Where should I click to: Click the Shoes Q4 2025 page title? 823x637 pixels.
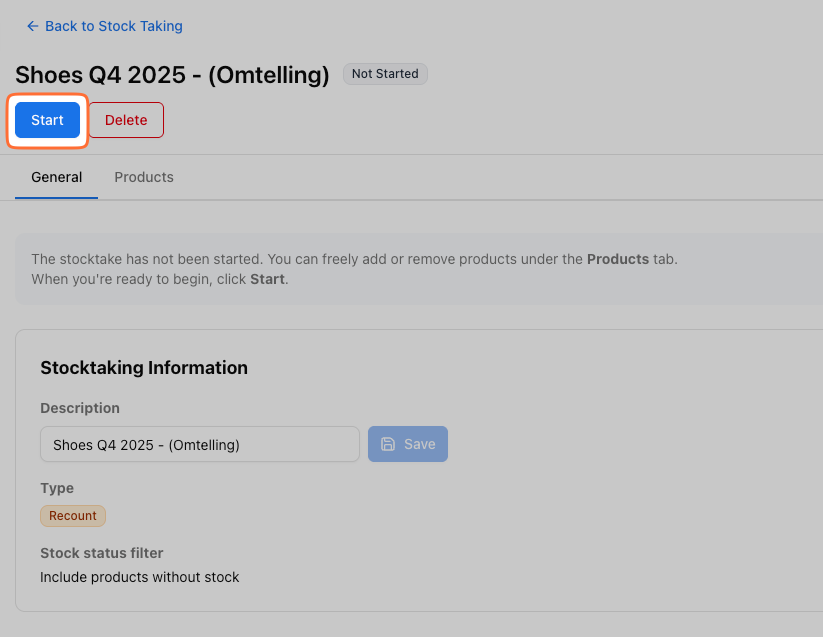[172, 75]
